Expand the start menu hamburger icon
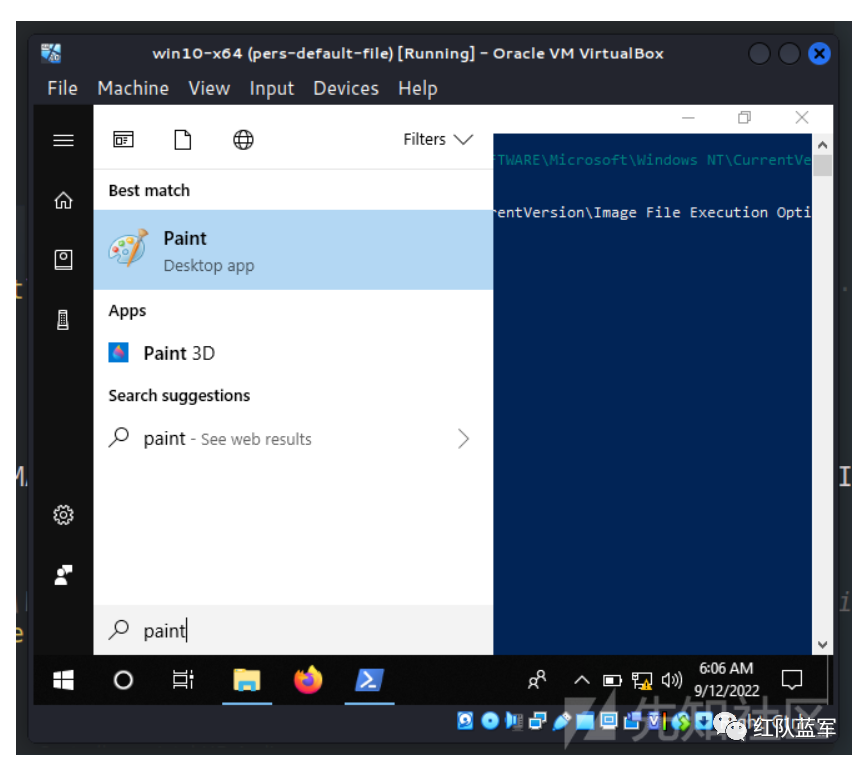865x766 pixels. click(x=63, y=140)
